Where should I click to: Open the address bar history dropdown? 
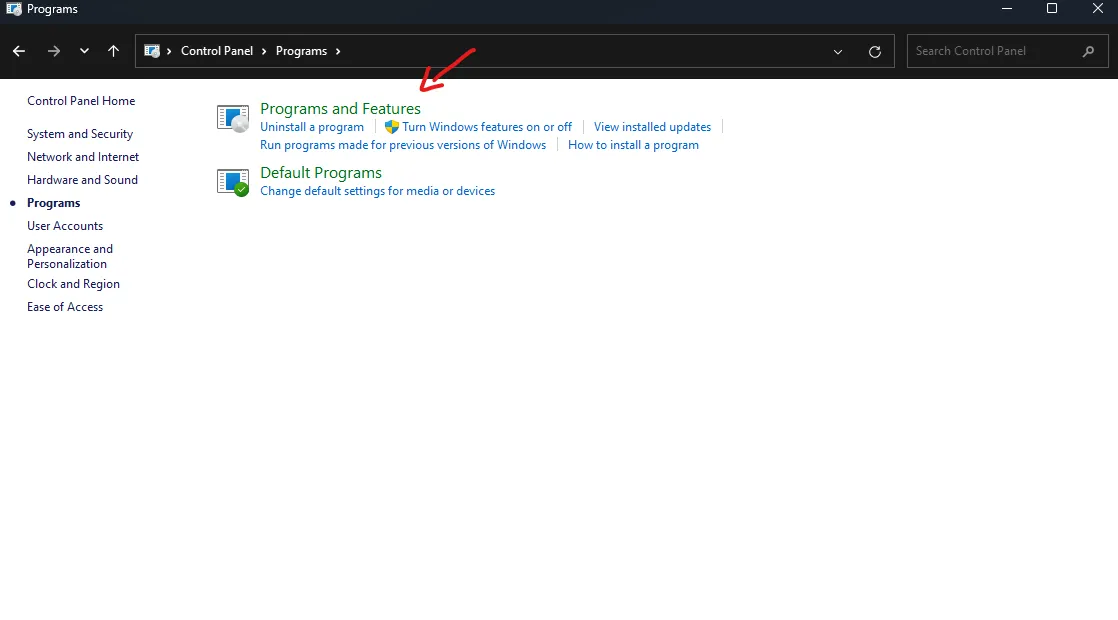tap(838, 51)
